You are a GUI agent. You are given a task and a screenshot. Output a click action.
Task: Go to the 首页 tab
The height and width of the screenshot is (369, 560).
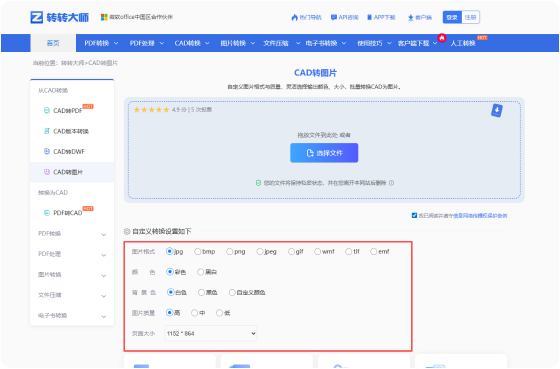click(53, 43)
